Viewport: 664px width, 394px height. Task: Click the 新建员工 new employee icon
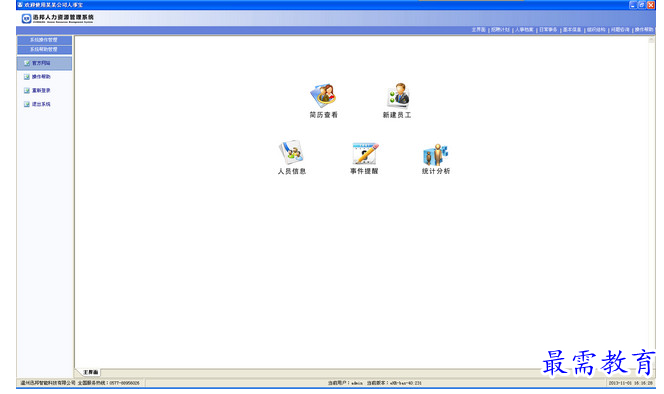coord(397,95)
